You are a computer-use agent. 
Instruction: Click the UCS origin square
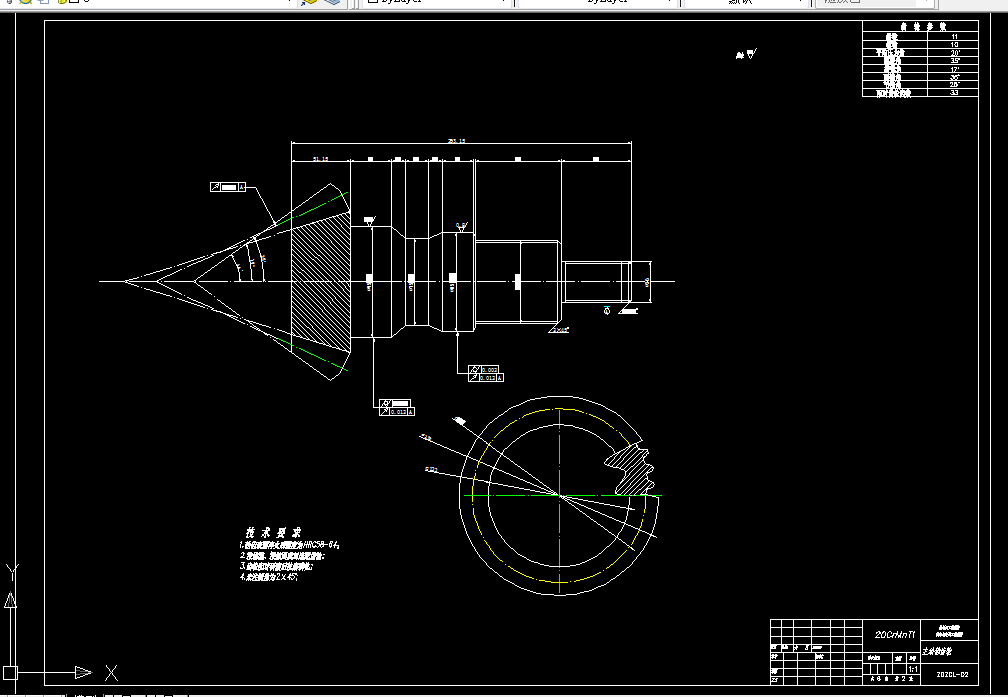point(10,673)
